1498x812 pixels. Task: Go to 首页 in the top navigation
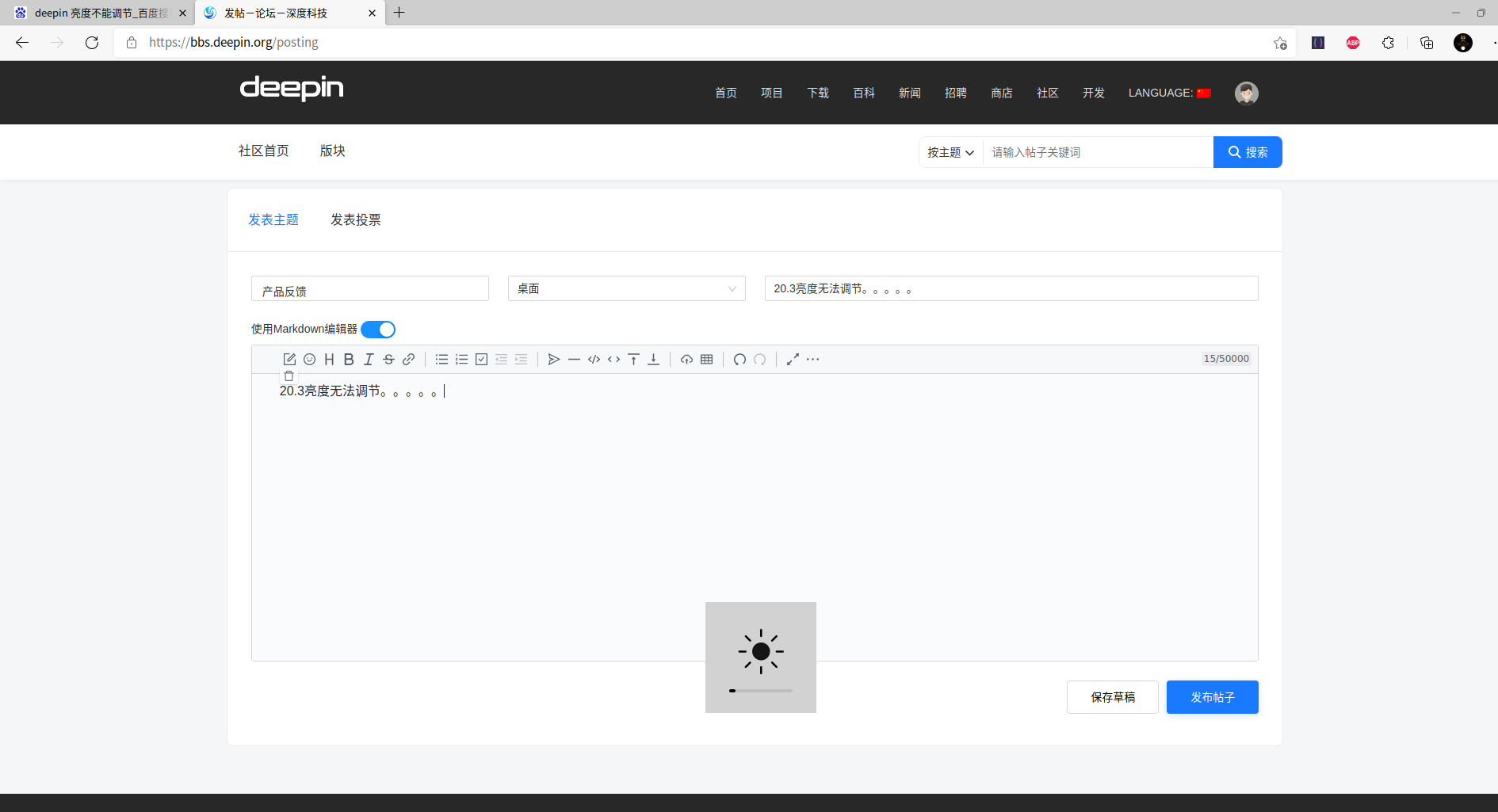[726, 93]
